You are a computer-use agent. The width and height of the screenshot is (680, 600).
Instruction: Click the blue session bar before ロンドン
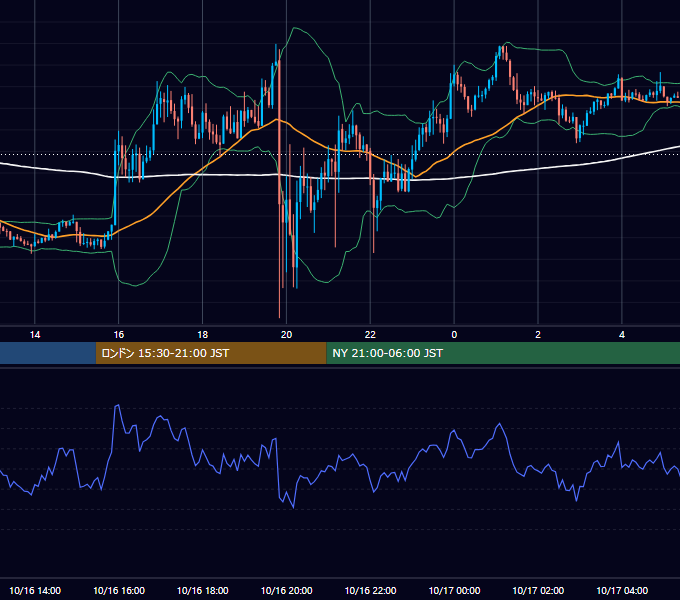click(48, 353)
